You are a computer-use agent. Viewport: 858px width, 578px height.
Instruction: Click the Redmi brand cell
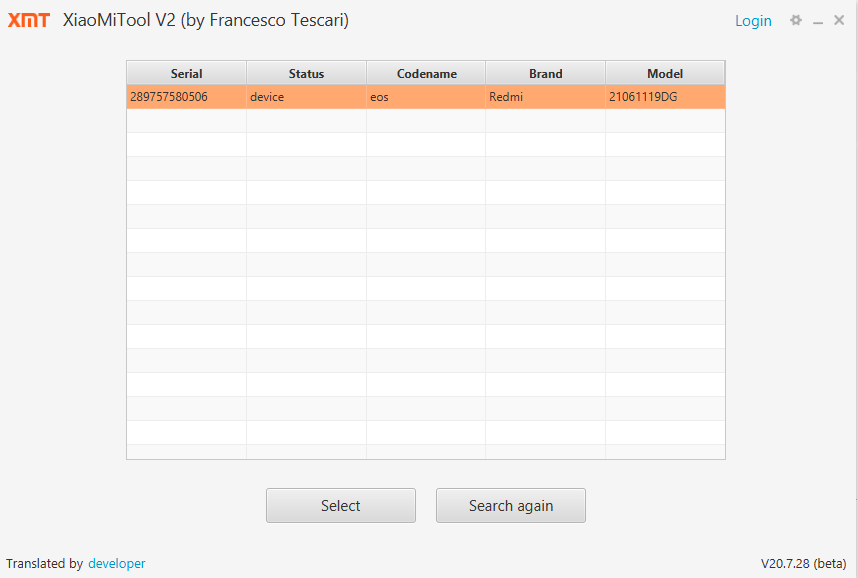tap(506, 97)
